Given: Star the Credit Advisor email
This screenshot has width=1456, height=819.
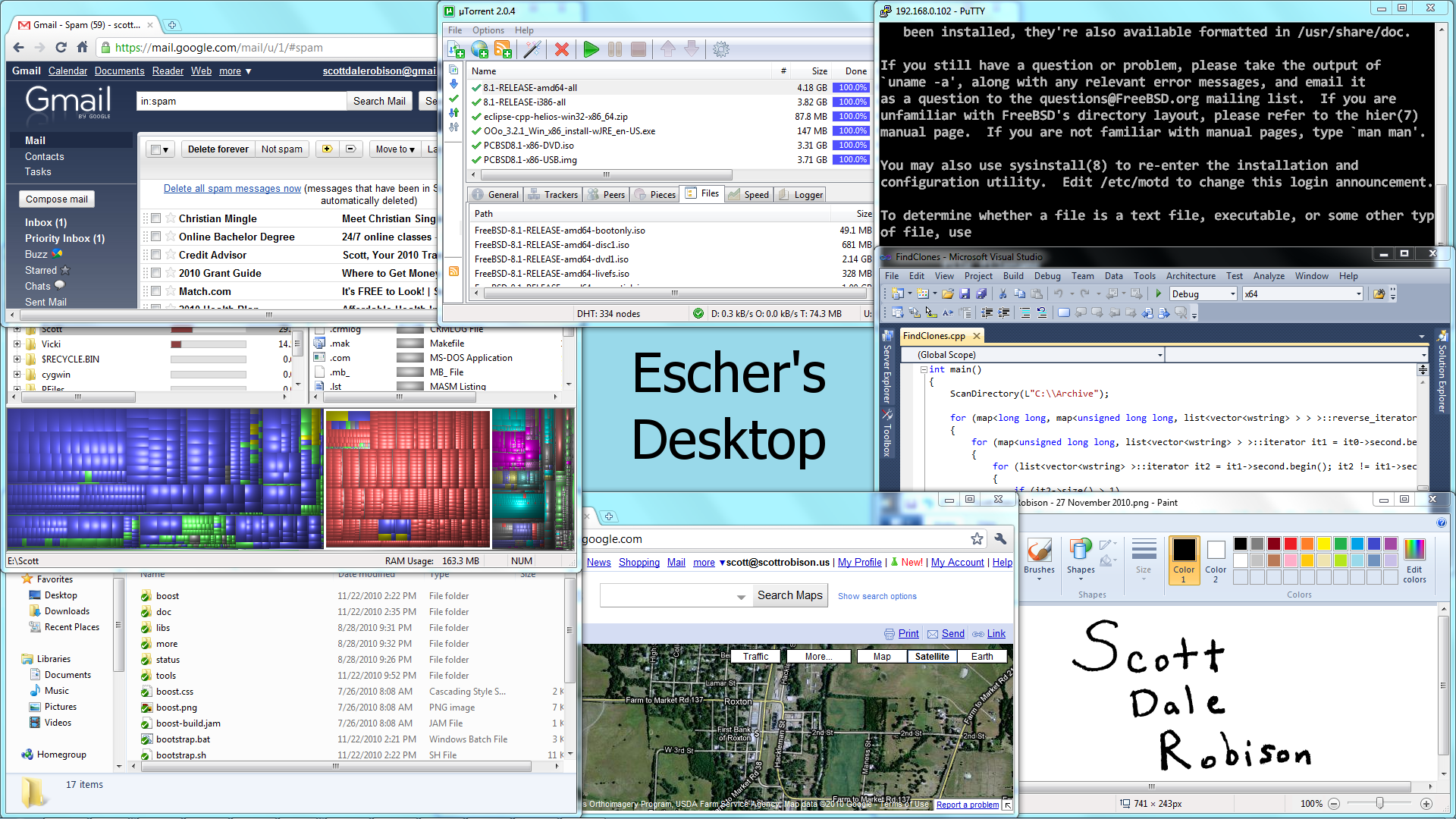Looking at the screenshot, I should click(x=170, y=255).
